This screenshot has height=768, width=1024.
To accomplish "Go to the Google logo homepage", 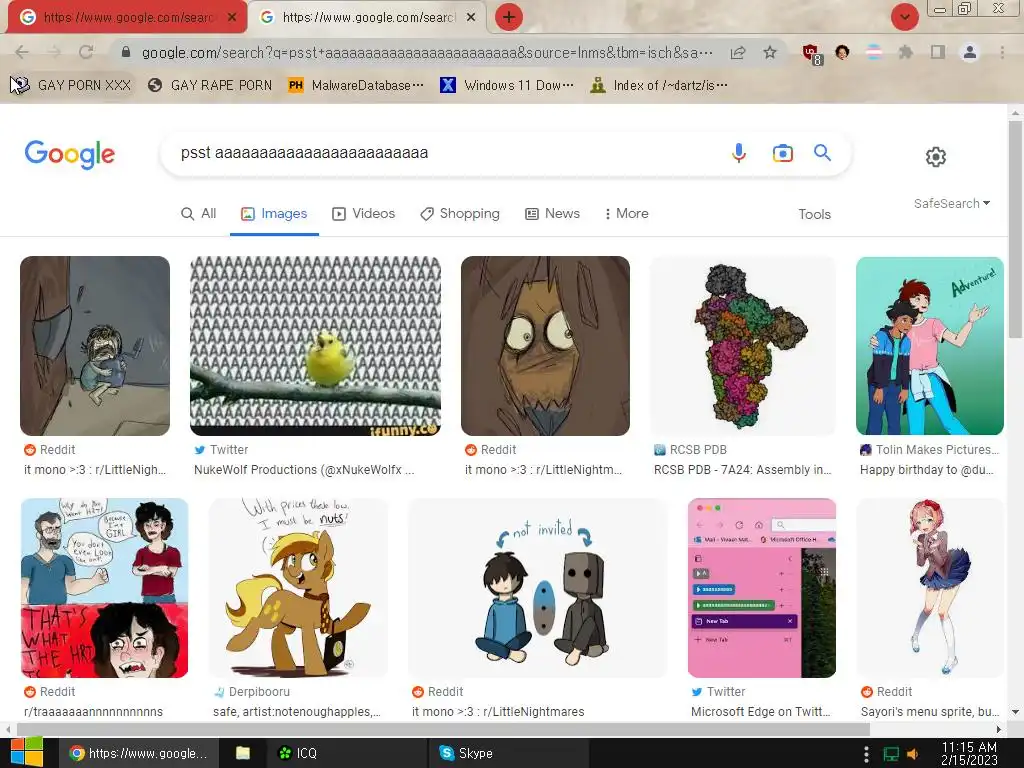I will click(69, 154).
